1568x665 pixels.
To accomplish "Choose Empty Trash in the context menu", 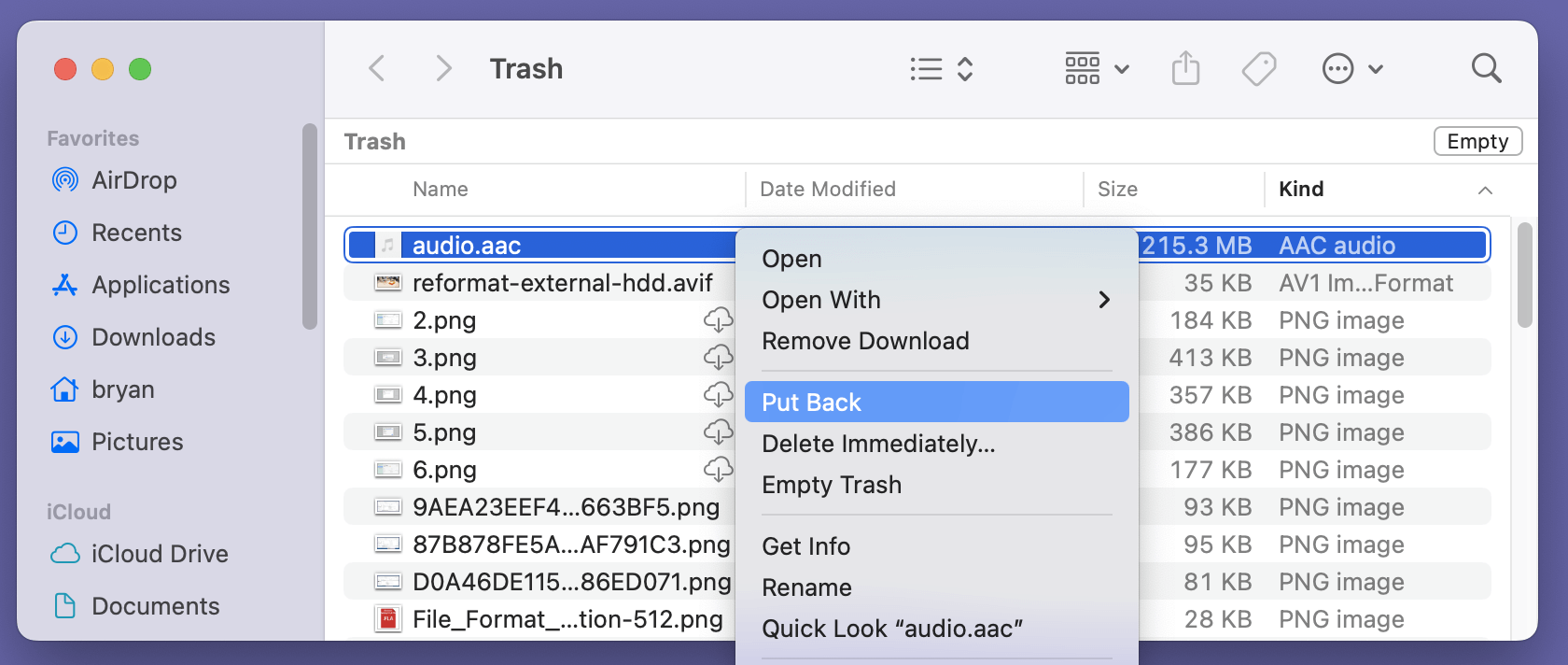I will click(x=832, y=485).
